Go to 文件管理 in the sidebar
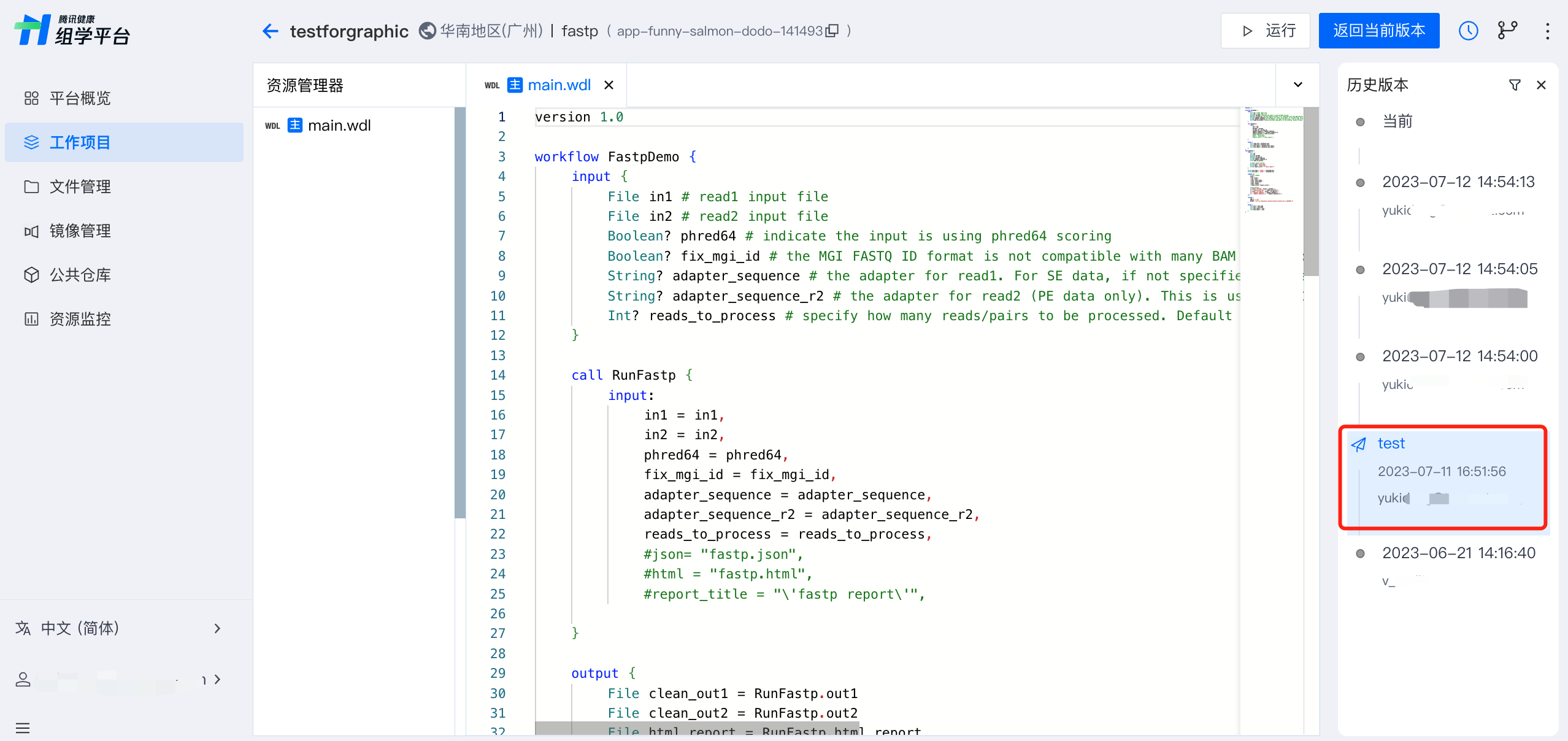Viewport: 1568px width, 741px height. pyautogui.click(x=80, y=186)
